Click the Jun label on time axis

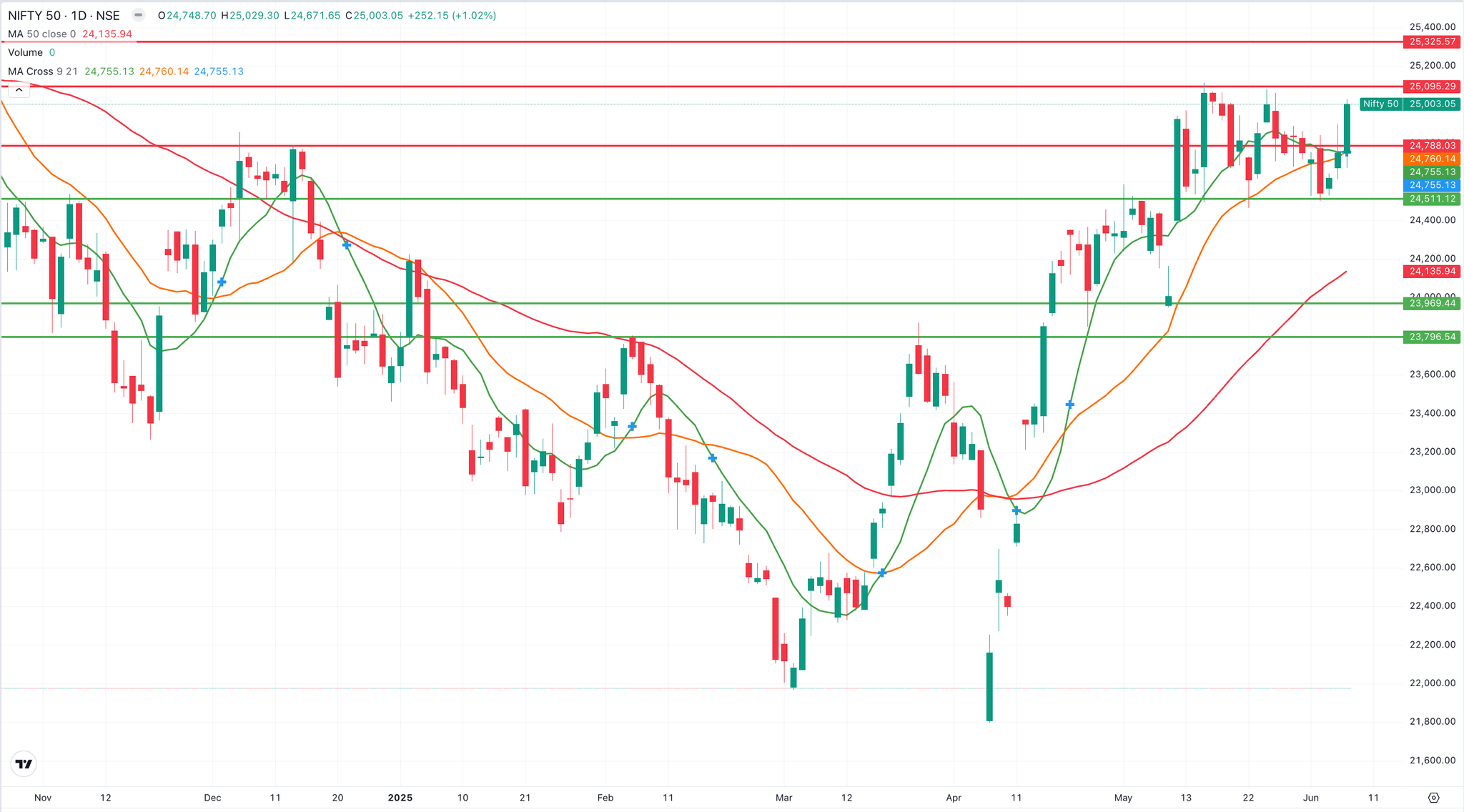click(x=1311, y=798)
